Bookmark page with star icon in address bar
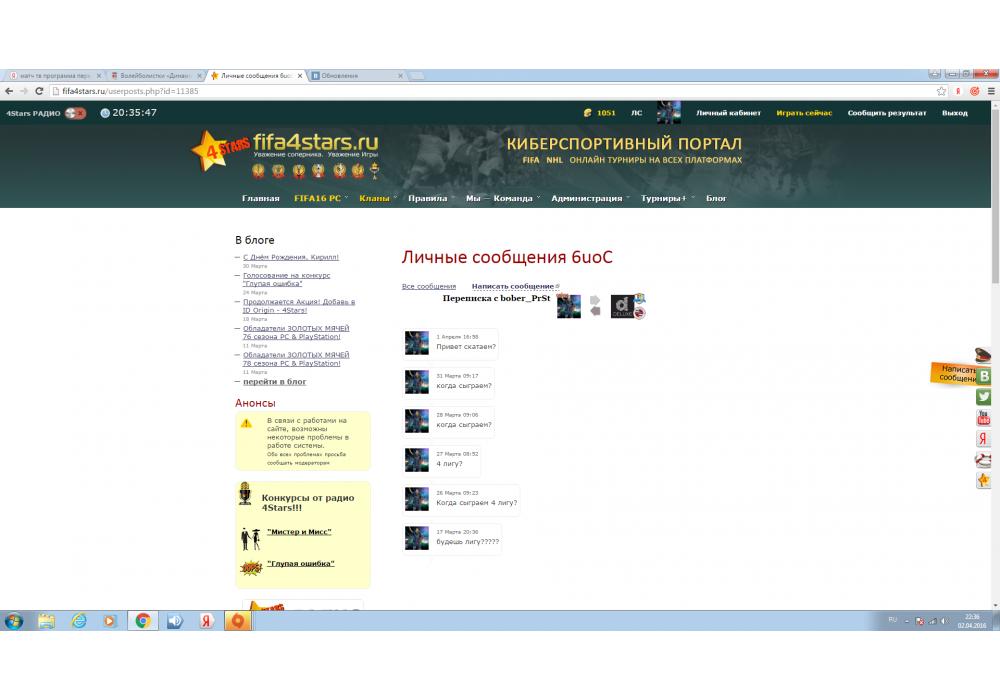This screenshot has height=700, width=1000. (x=941, y=91)
